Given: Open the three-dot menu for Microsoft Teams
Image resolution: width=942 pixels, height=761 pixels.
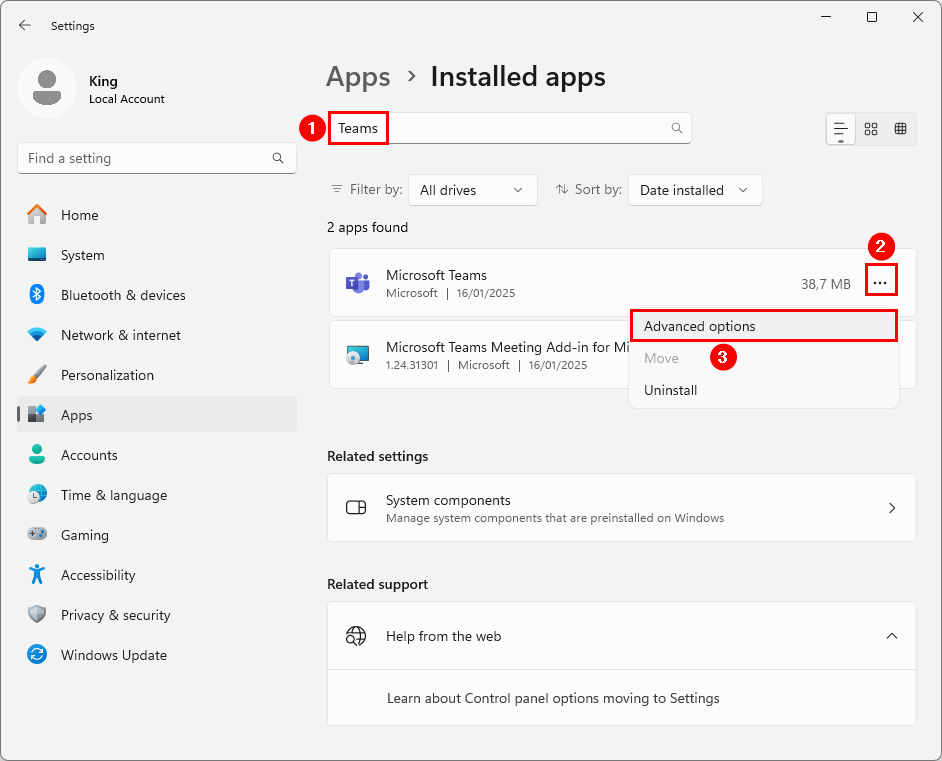Looking at the screenshot, I should (x=880, y=284).
